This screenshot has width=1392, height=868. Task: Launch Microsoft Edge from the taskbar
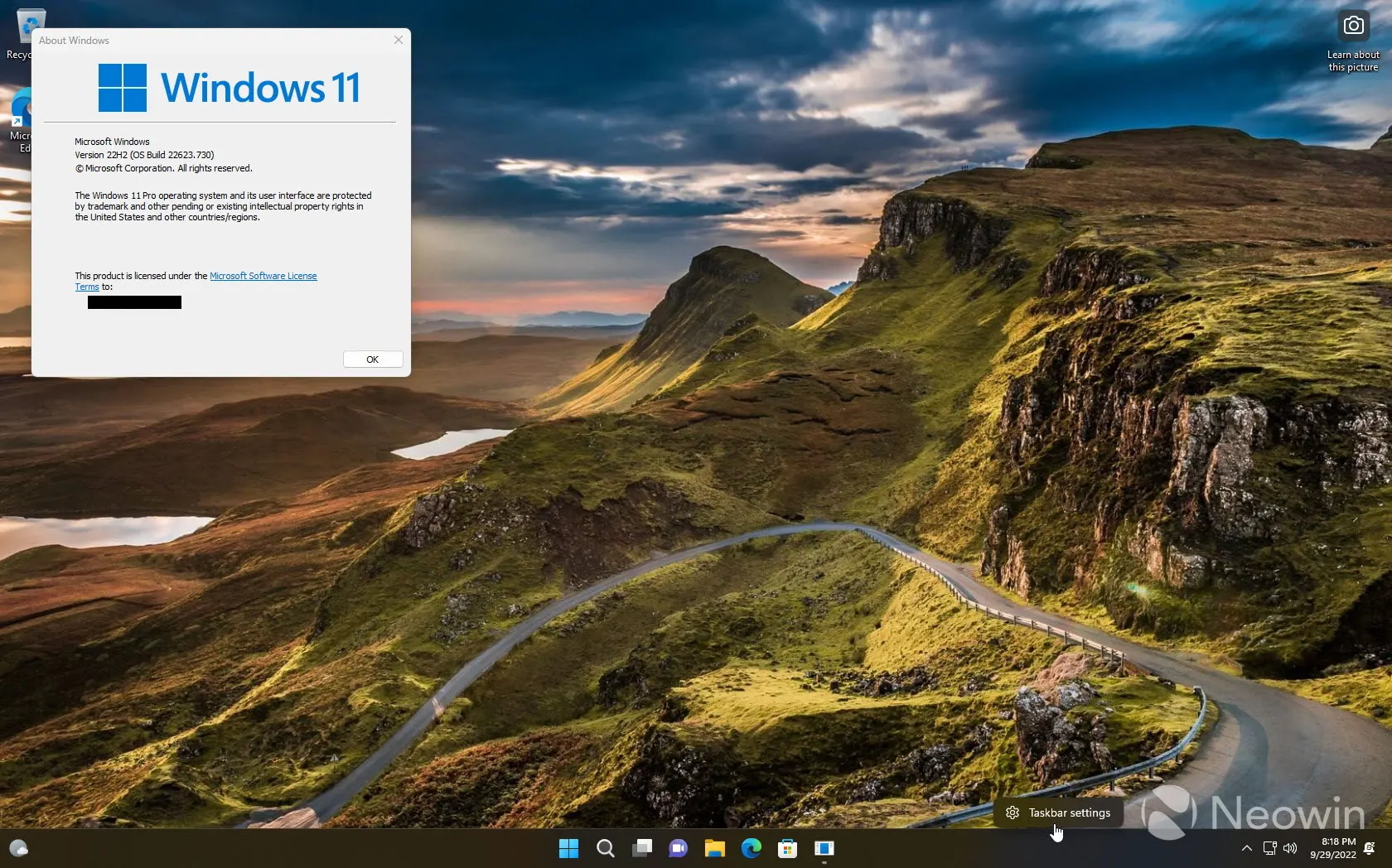coord(752,848)
